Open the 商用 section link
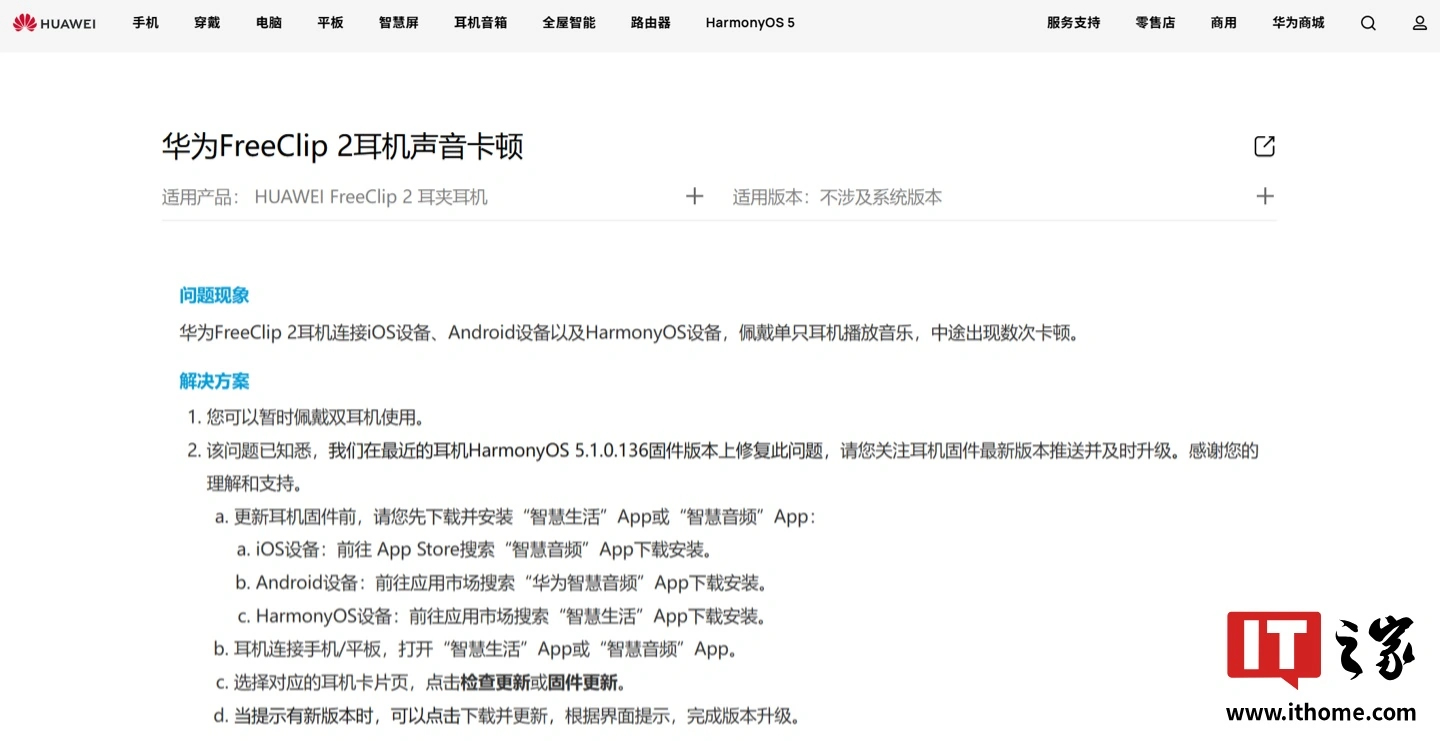Screen dimensions: 1440x741 point(1223,22)
